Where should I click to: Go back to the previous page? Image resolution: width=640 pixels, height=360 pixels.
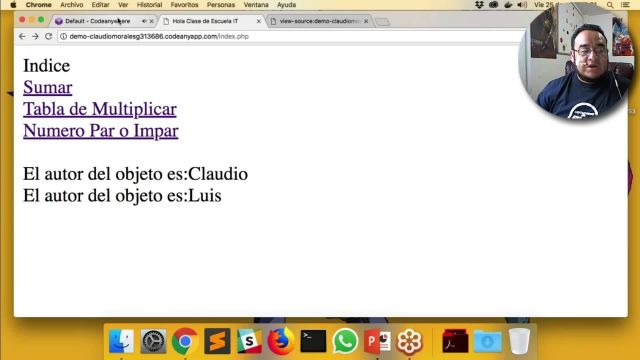pos(22,36)
